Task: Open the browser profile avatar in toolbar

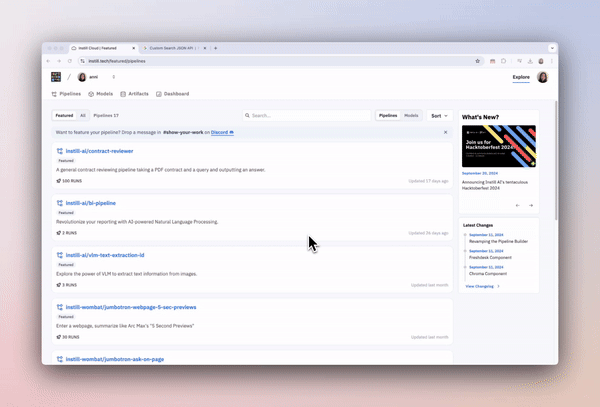Action: pos(541,61)
